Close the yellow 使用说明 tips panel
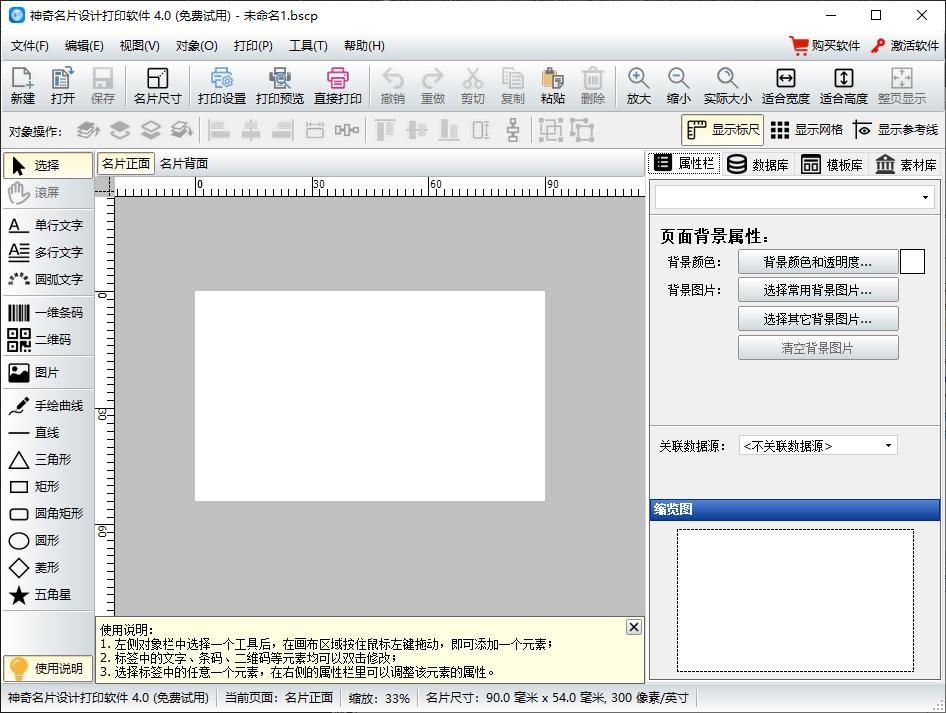Image resolution: width=946 pixels, height=713 pixels. 633,627
